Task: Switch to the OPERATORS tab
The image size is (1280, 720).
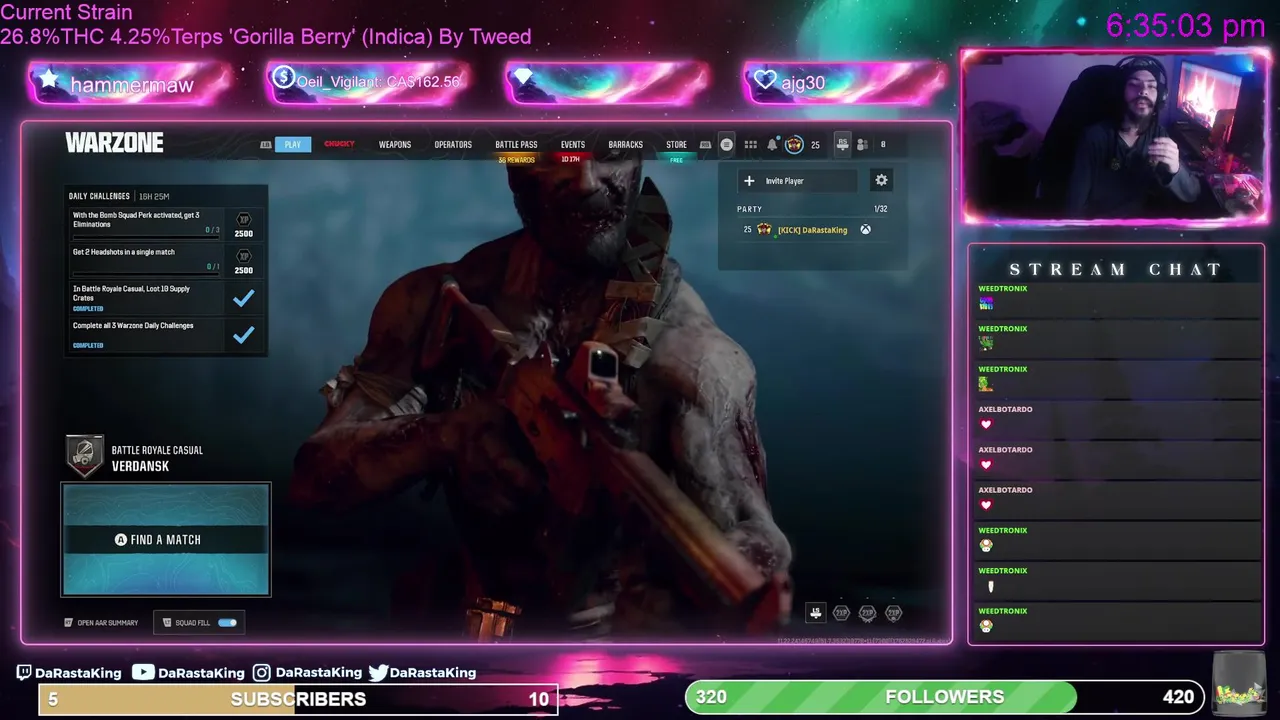Action: pos(453,145)
